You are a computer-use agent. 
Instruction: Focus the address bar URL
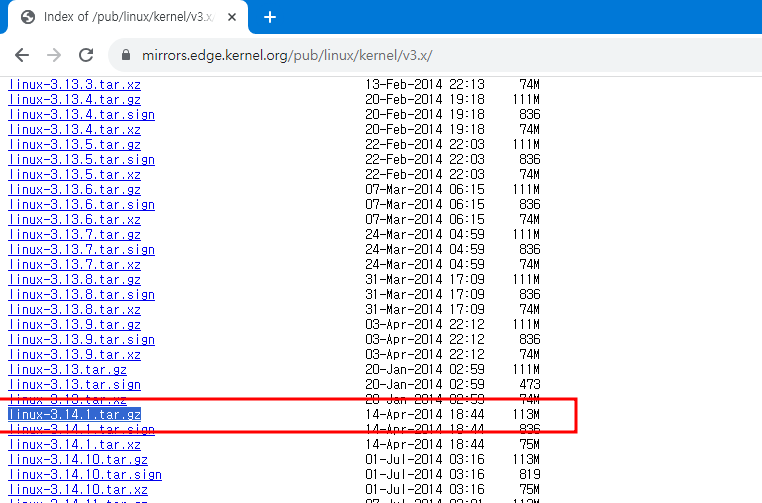[287, 55]
